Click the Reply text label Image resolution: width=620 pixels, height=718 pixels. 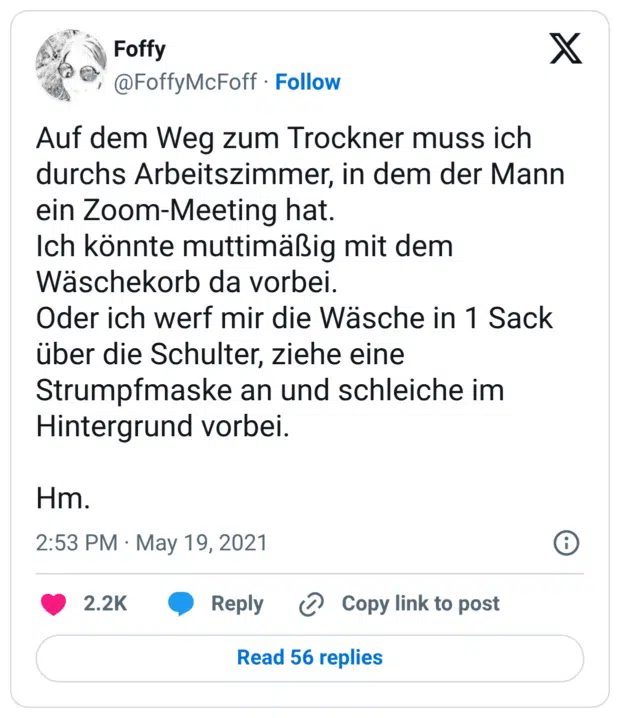pyautogui.click(x=237, y=604)
